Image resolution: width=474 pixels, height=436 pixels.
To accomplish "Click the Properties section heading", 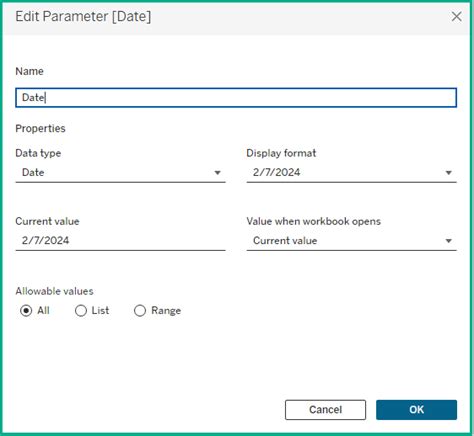I will 40,129.
